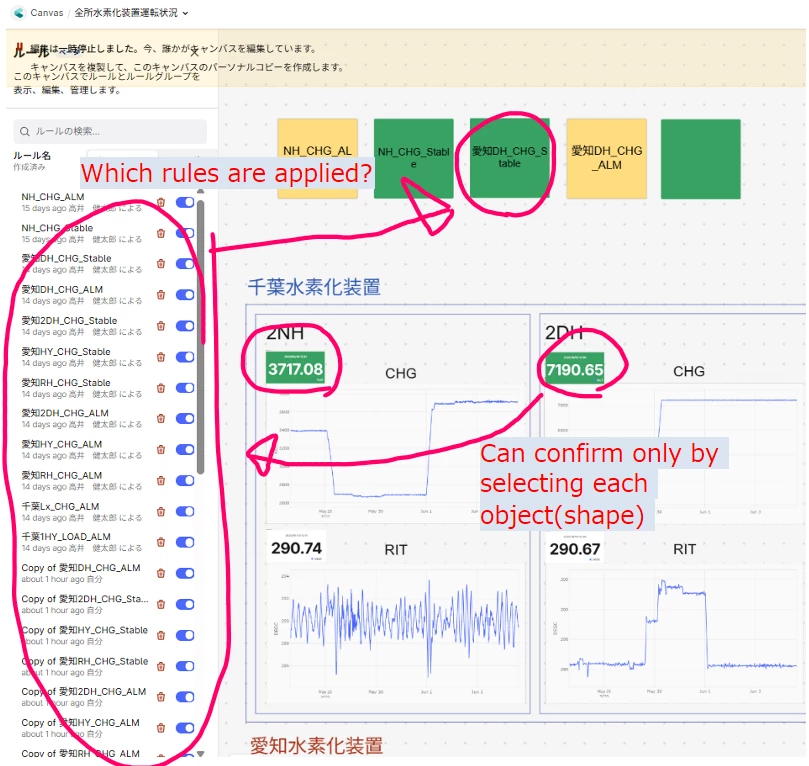Select the green NH_CHG_Stable shape
Image resolution: width=809 pixels, height=766 pixels.
click(x=414, y=158)
